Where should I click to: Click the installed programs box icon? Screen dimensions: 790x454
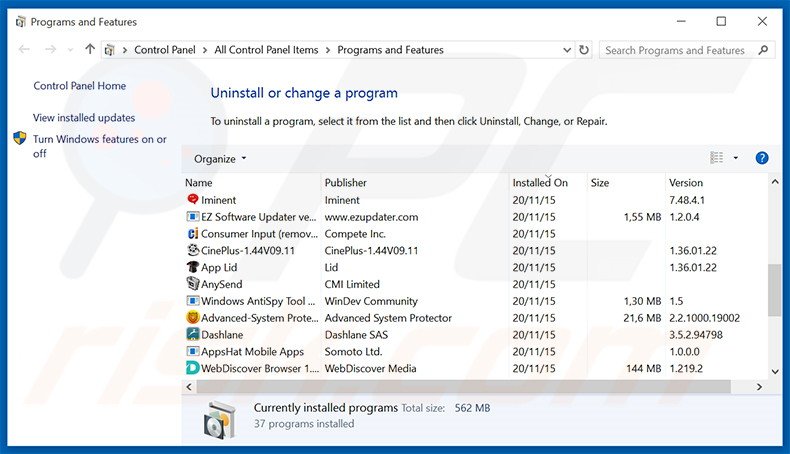click(x=220, y=419)
